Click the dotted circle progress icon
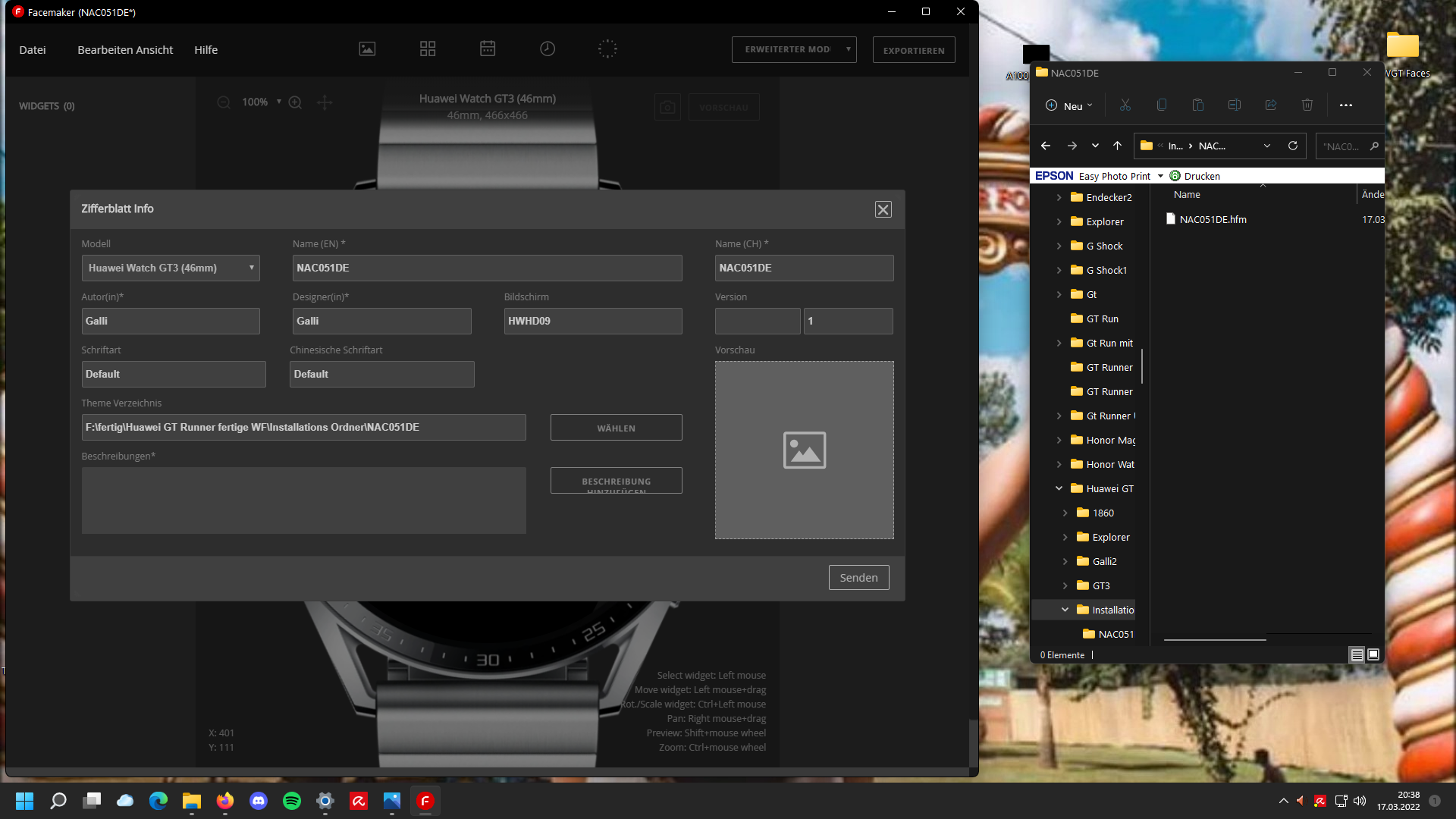 point(607,49)
